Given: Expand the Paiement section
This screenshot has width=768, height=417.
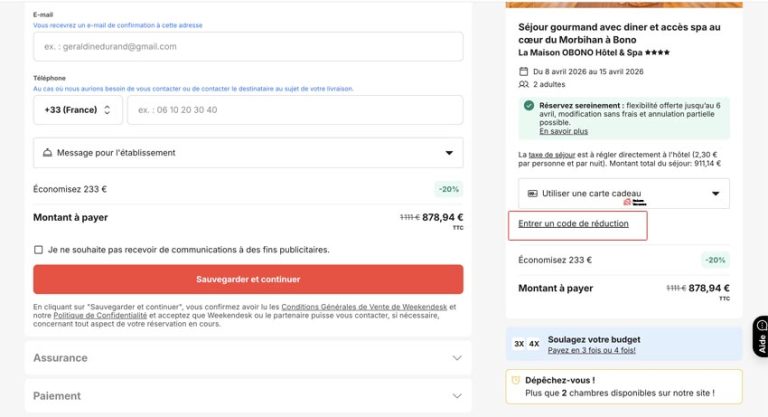Looking at the screenshot, I should 457,396.
